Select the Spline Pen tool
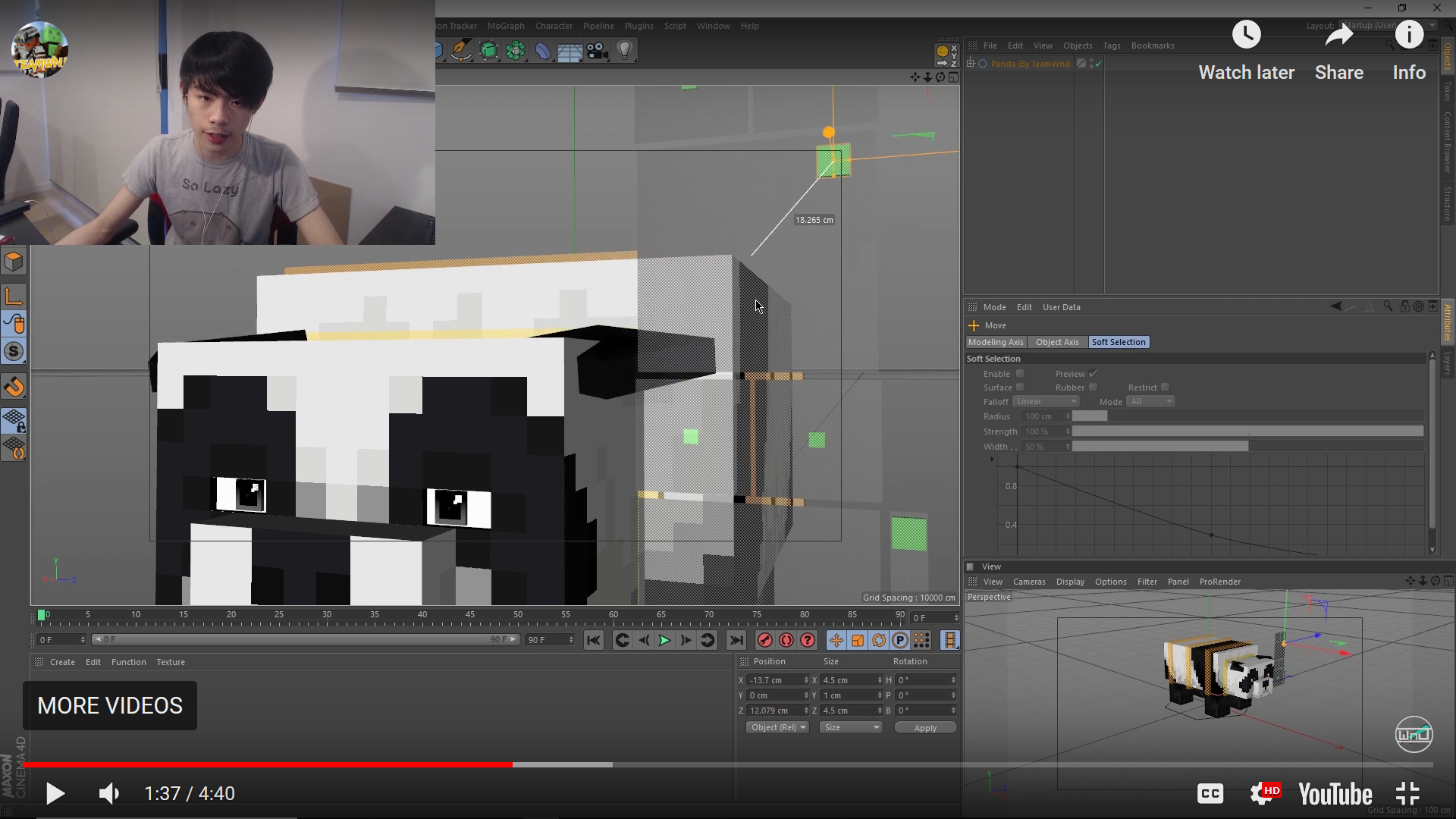This screenshot has height=819, width=1456. pos(460,51)
